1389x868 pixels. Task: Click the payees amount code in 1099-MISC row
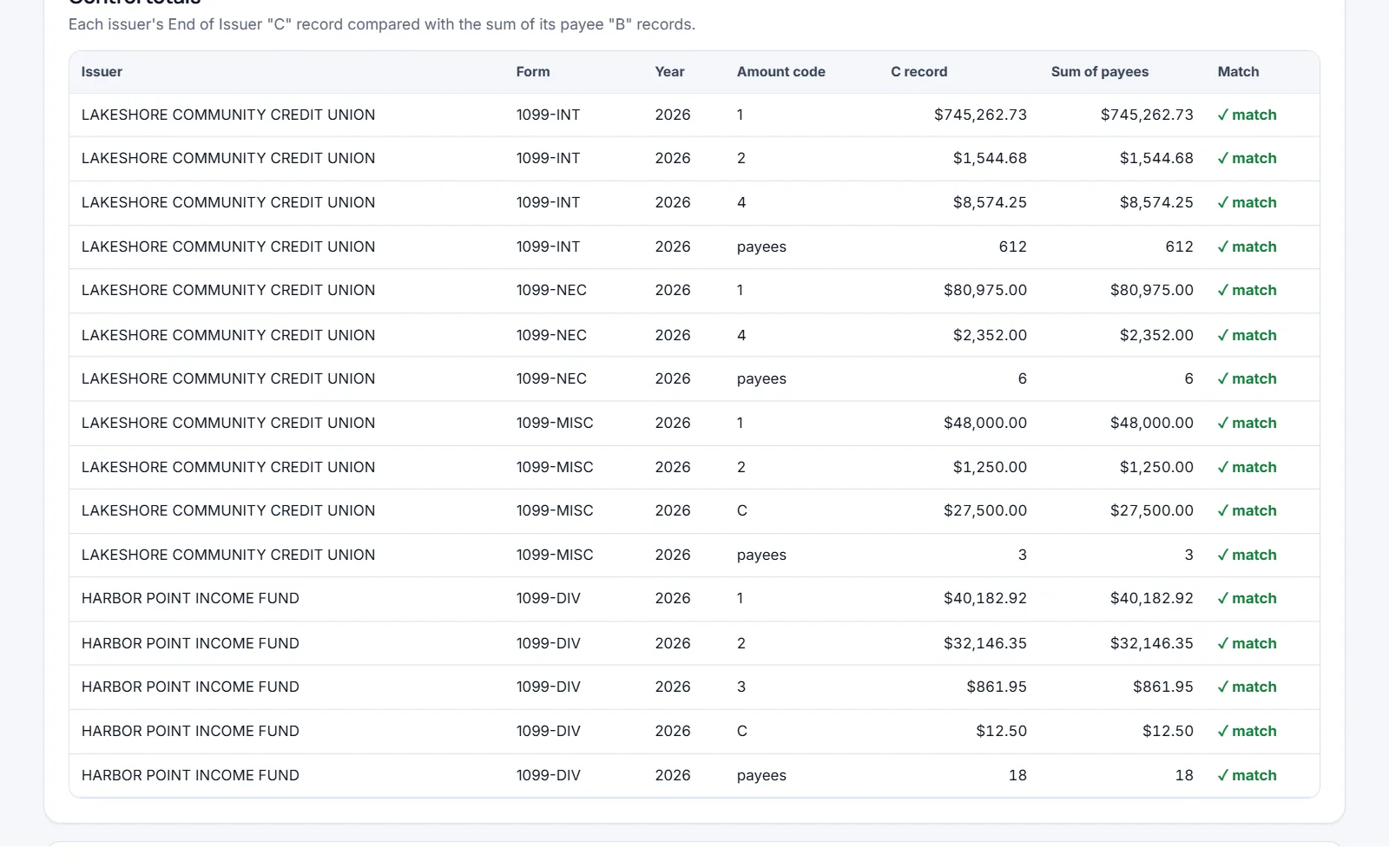pos(761,555)
